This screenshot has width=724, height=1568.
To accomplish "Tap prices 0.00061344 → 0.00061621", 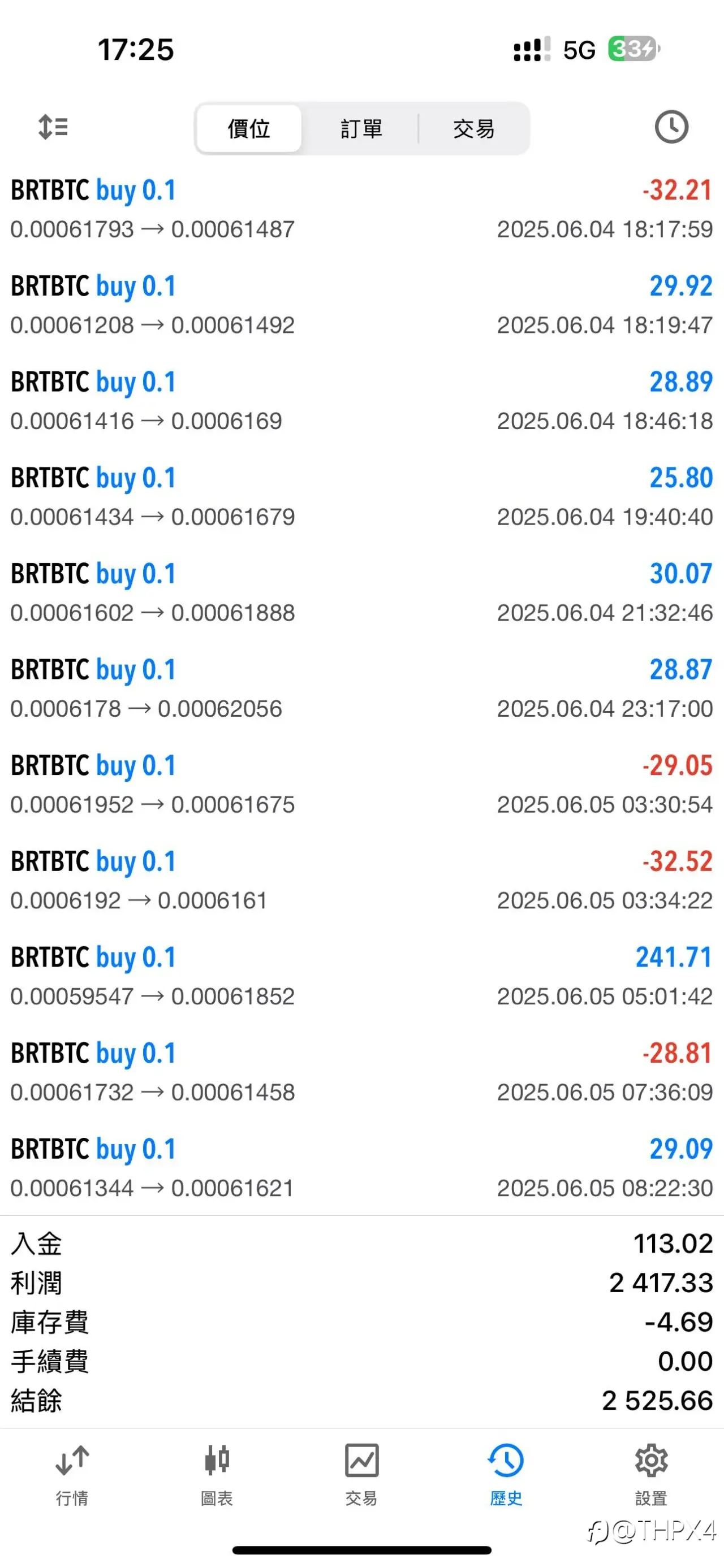I will 153,1188.
